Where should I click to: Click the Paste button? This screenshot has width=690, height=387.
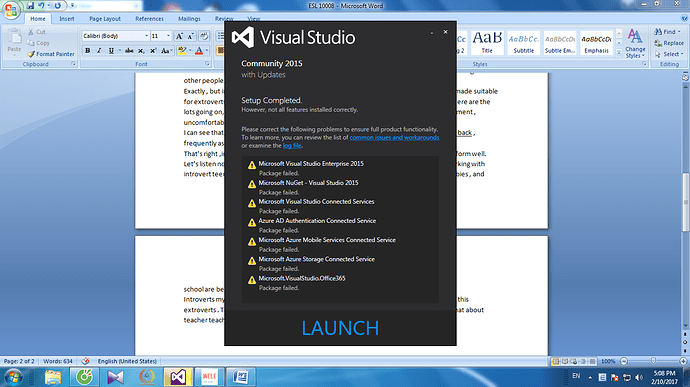(x=14, y=42)
